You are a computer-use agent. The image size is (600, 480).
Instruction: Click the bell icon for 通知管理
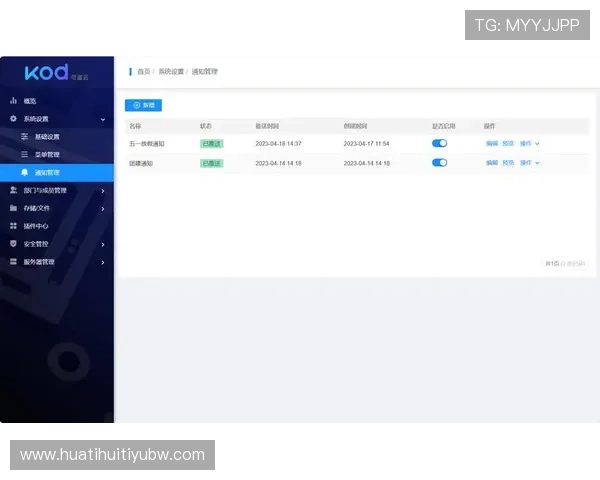point(24,172)
